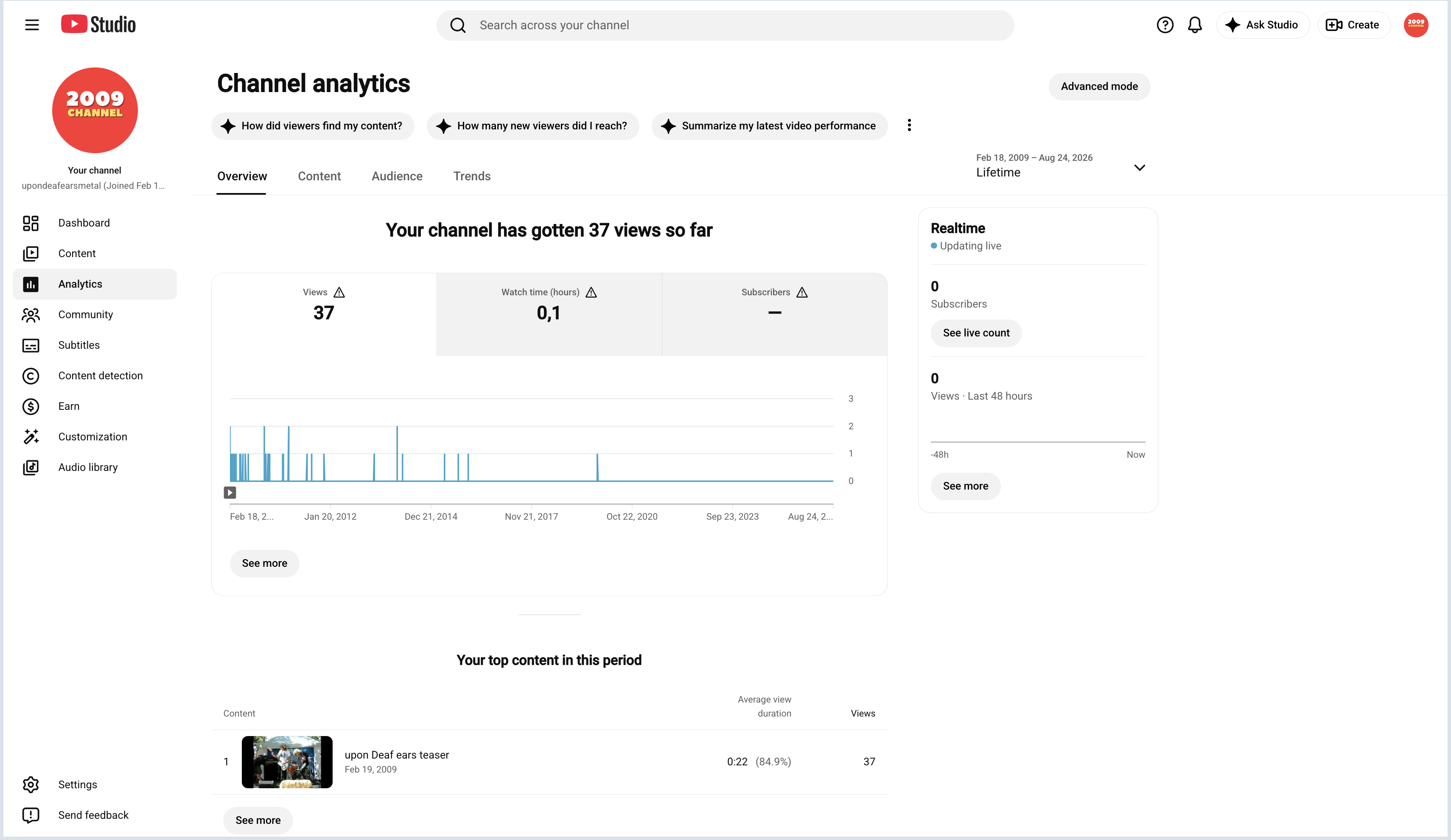This screenshot has width=1451, height=840.
Task: Open Subtitles section label
Action: (79, 345)
